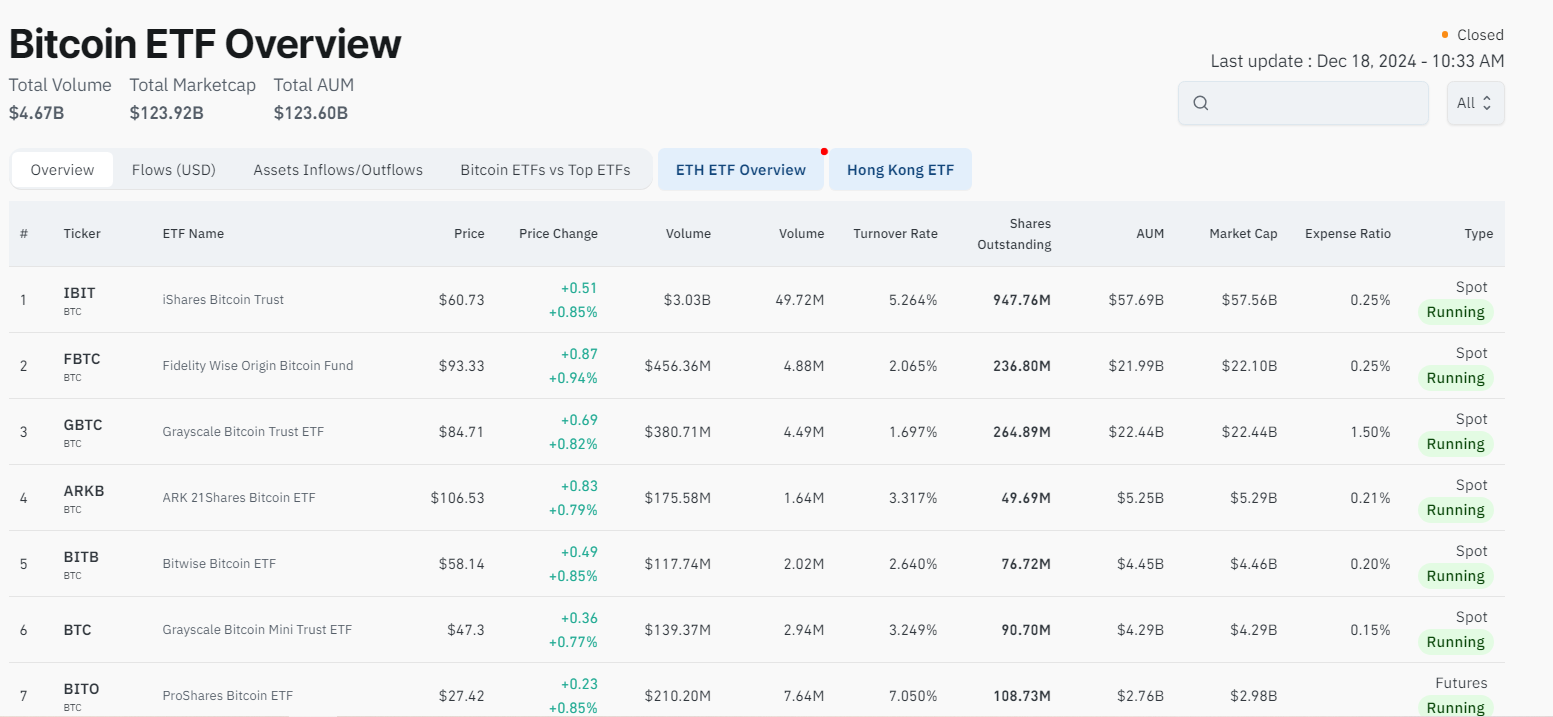The height and width of the screenshot is (717, 1553).
Task: Sort by Price column header
Action: (x=469, y=234)
